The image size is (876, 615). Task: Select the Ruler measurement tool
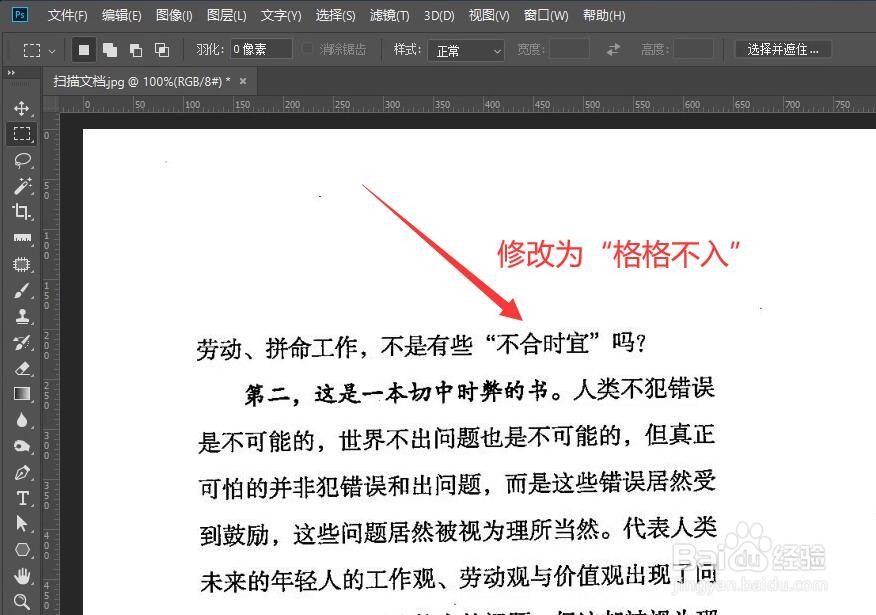[22, 238]
